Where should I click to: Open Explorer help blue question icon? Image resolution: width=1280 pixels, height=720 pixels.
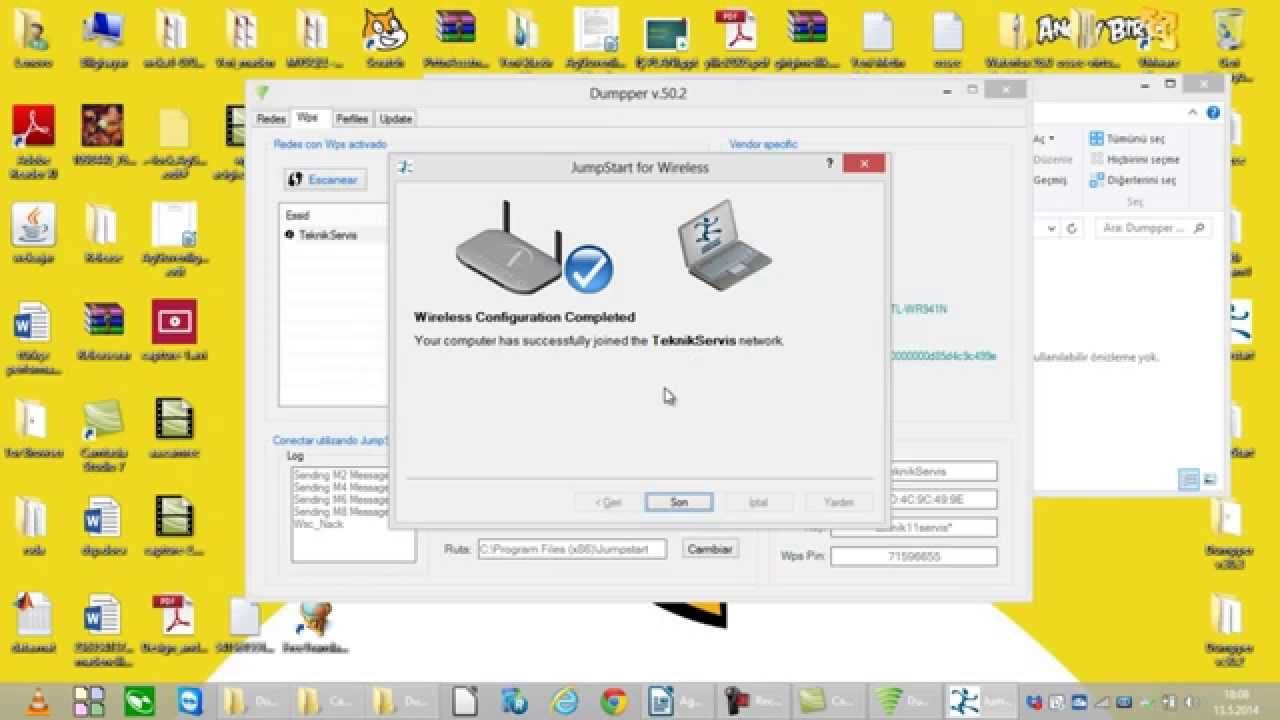pos(1213,113)
